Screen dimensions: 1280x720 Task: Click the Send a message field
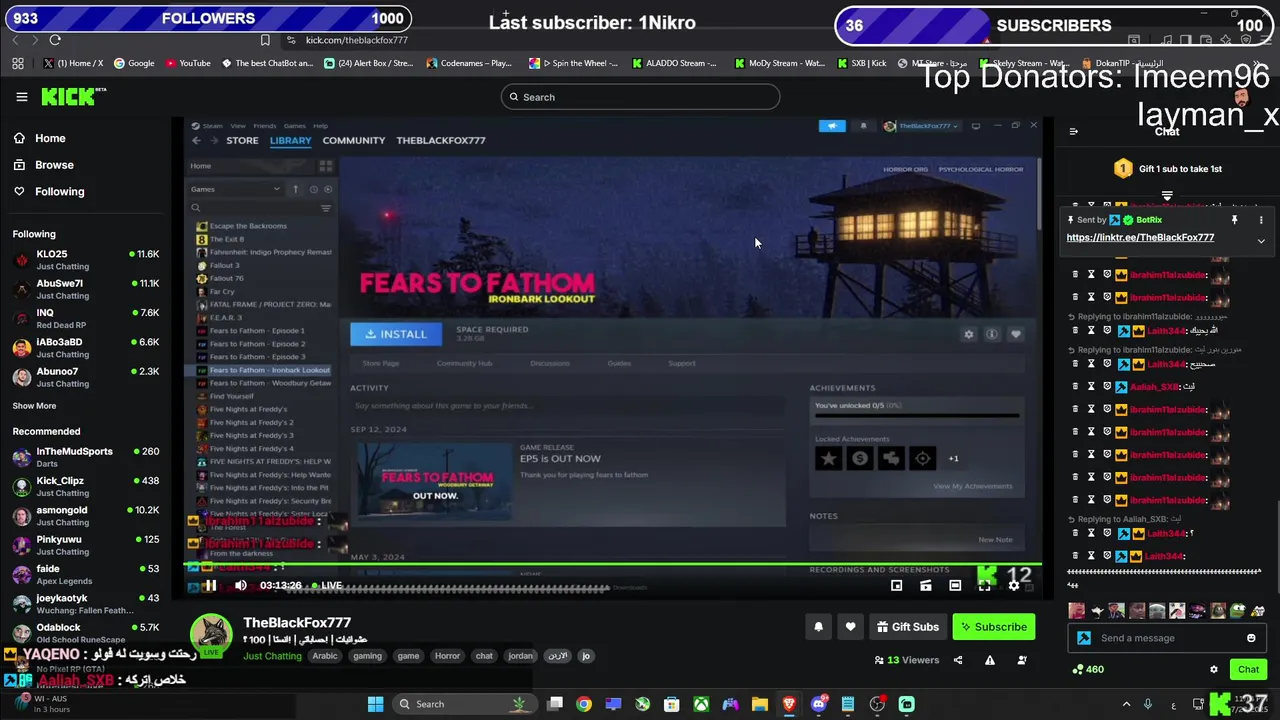[1167, 638]
